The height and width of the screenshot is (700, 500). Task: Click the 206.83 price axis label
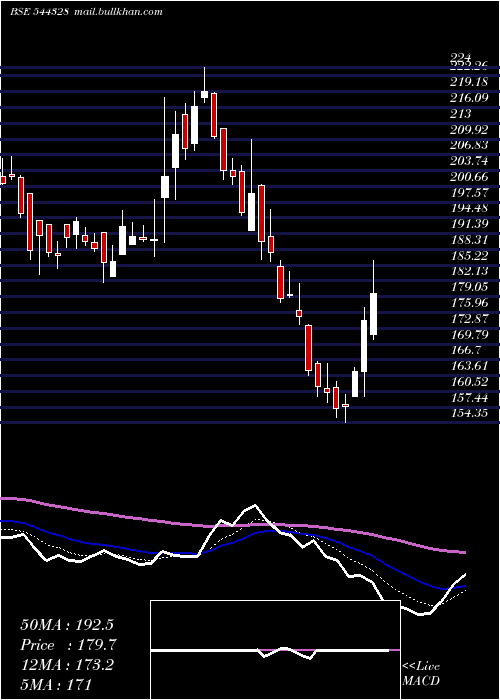tap(469, 145)
